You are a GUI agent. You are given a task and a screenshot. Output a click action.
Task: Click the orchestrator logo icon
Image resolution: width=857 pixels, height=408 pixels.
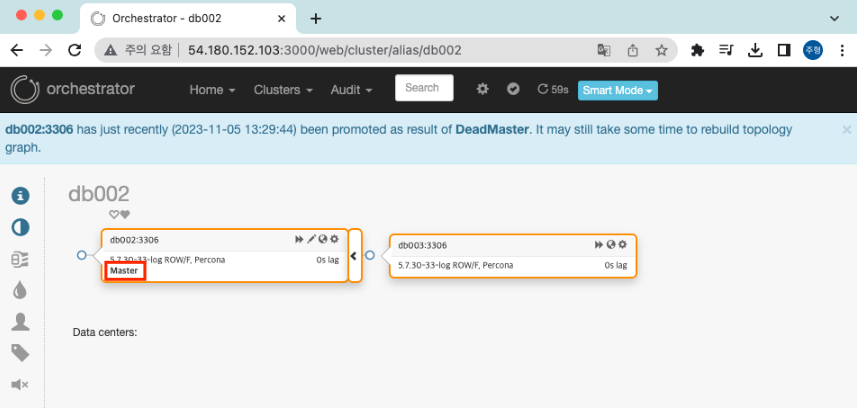click(x=25, y=89)
